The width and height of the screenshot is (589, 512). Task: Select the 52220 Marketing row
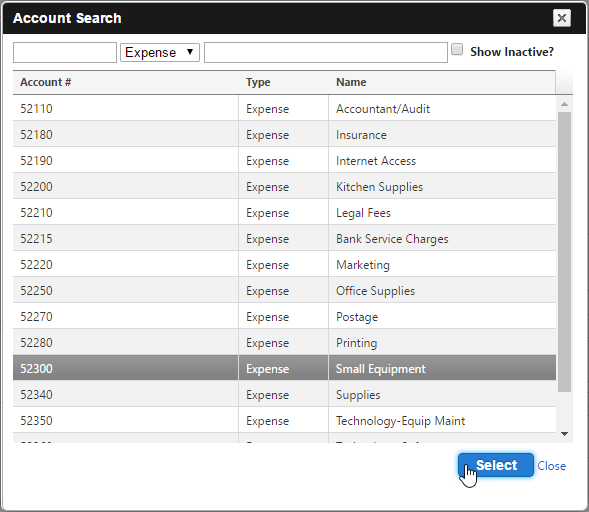coord(284,264)
